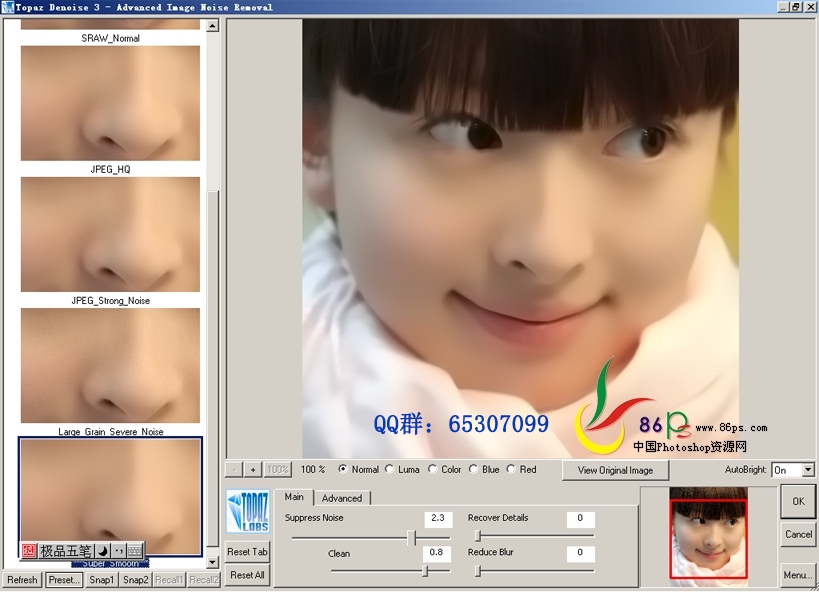Open the AutoBright dropdown
Screen dimensions: 819x592
point(808,470)
